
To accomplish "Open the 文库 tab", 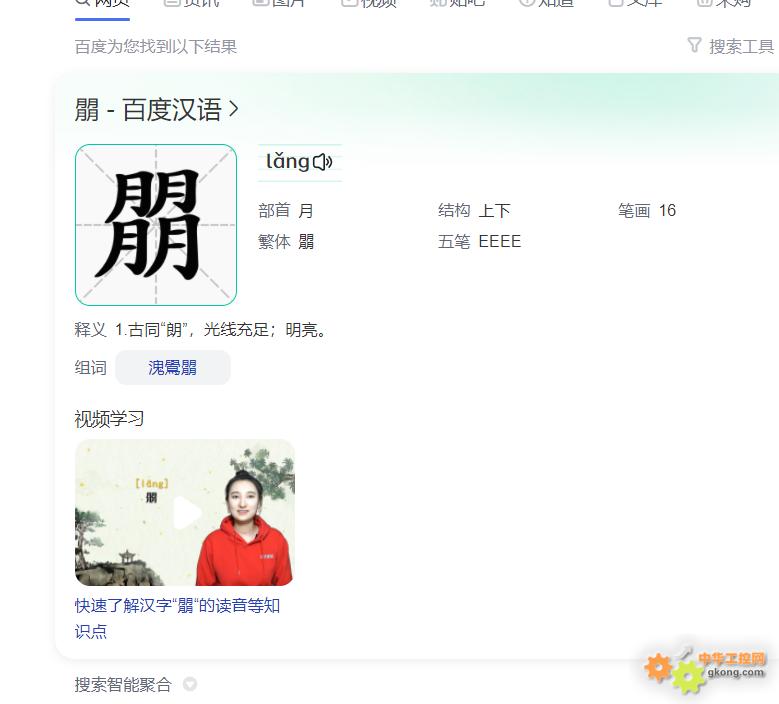I will 635,3.
